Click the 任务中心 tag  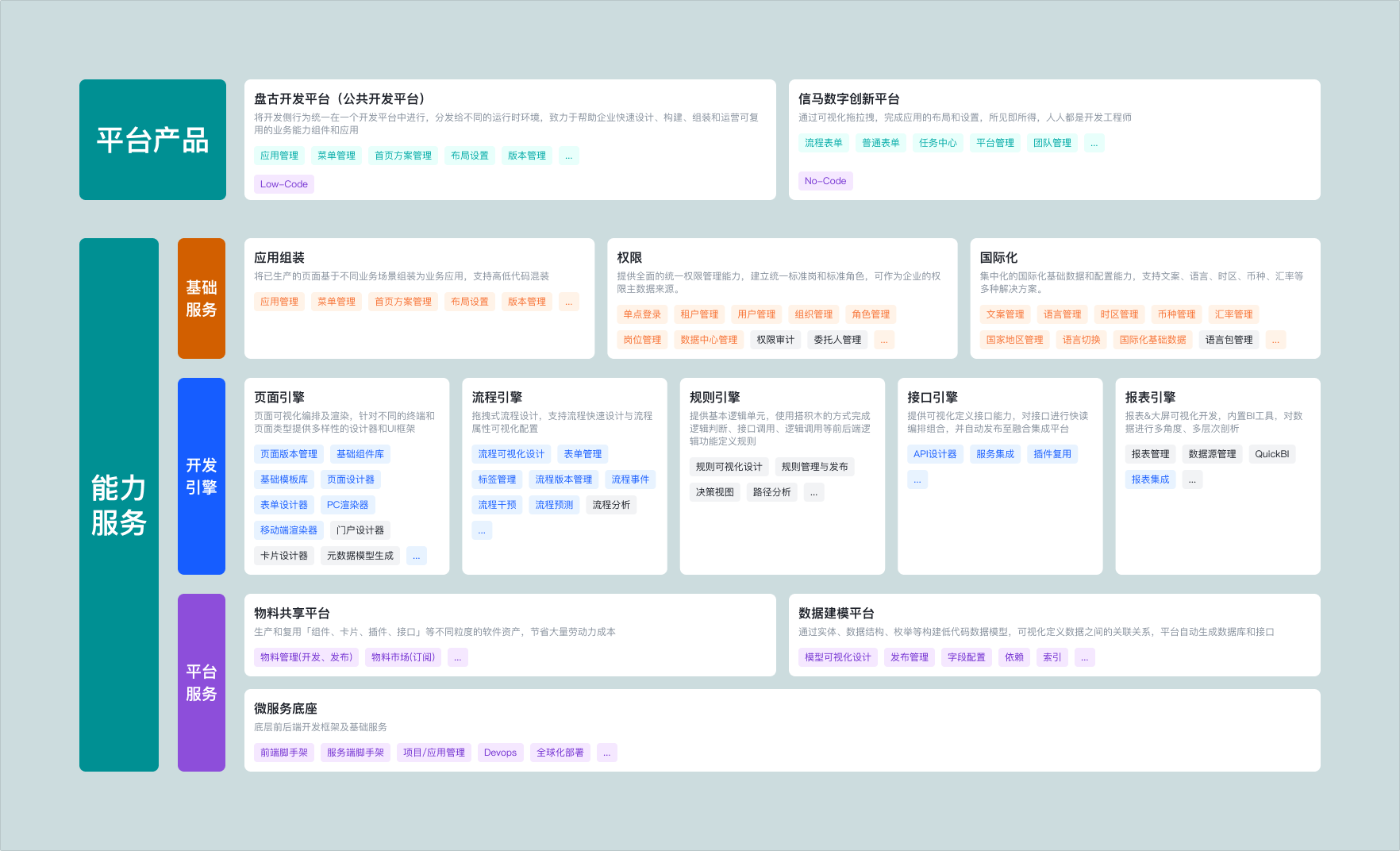click(x=938, y=143)
